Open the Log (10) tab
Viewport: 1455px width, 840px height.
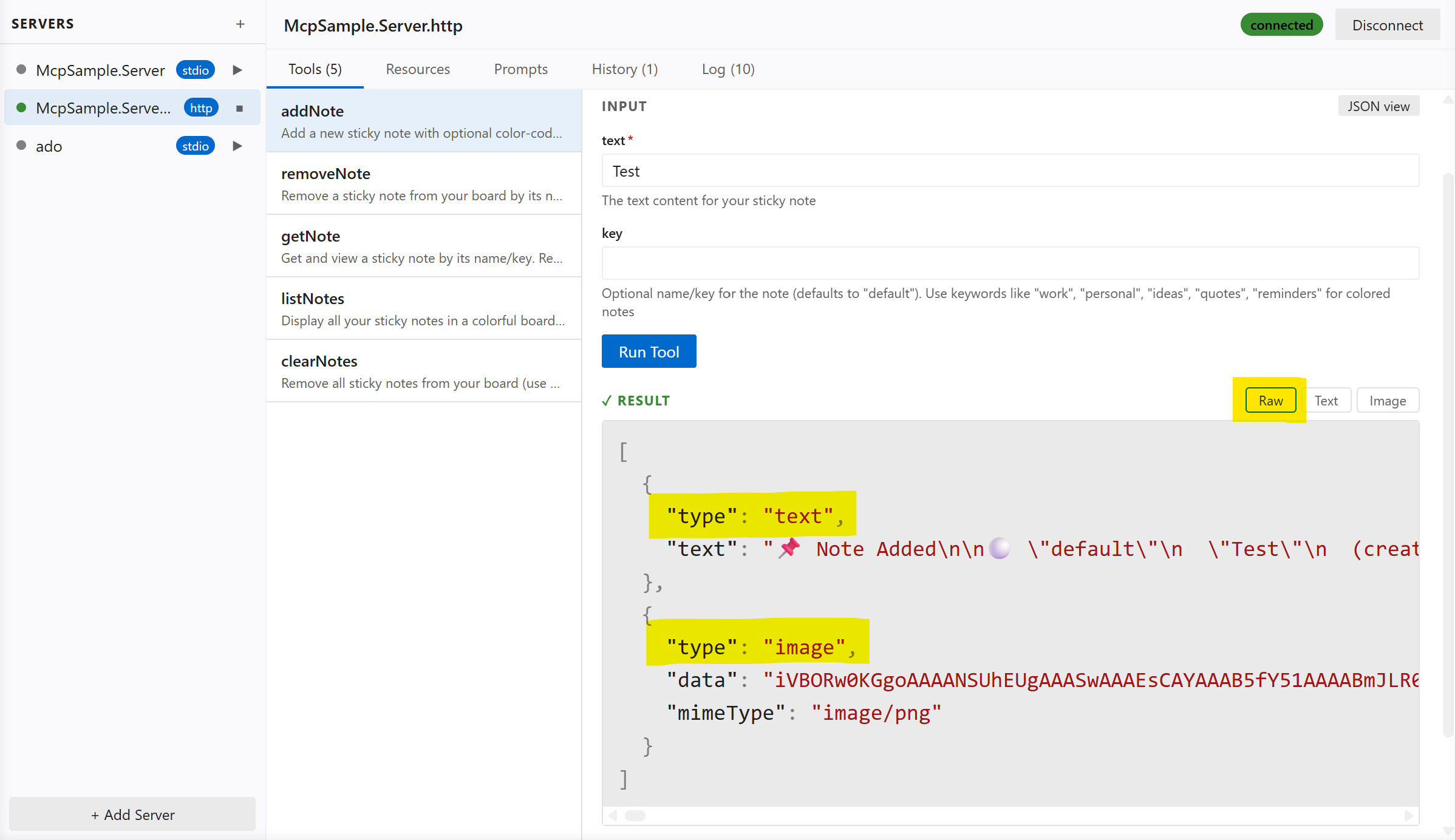click(728, 69)
